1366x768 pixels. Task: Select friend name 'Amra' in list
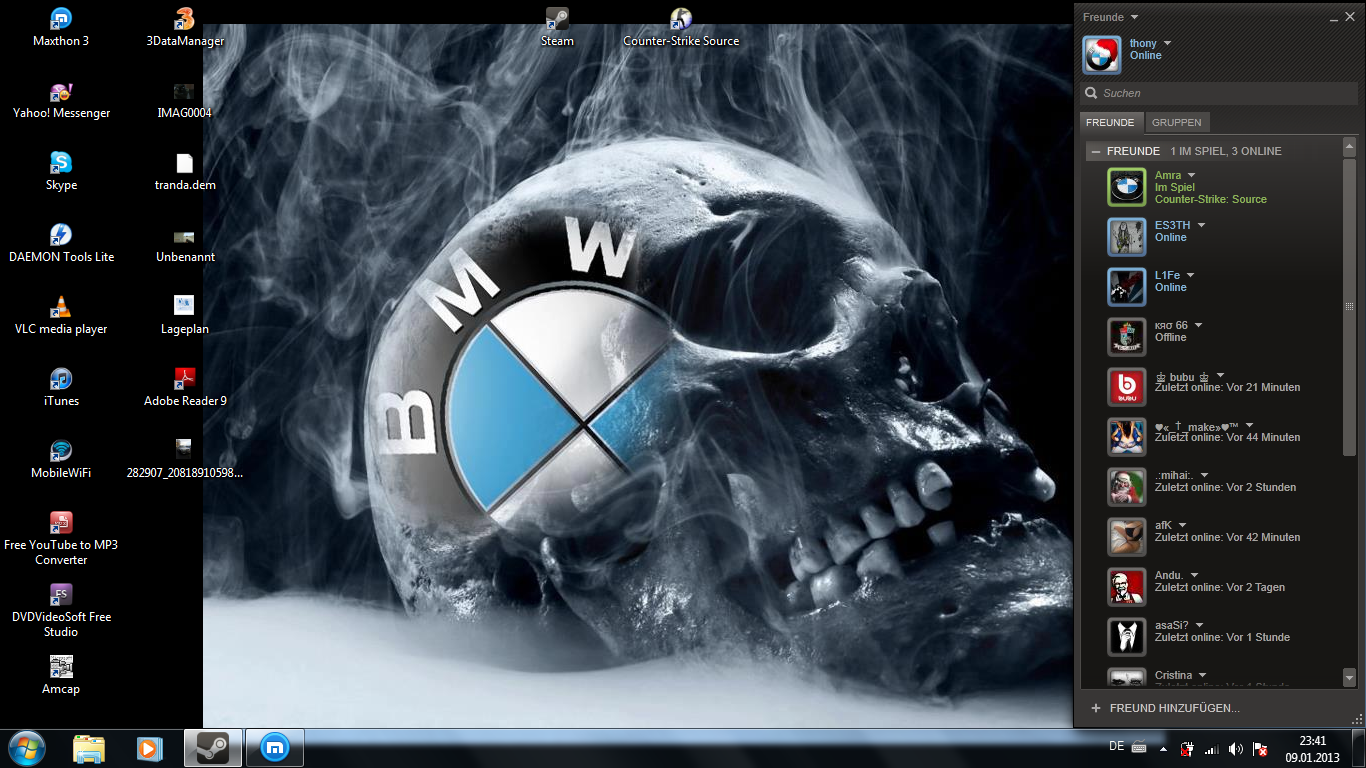[x=1168, y=176]
